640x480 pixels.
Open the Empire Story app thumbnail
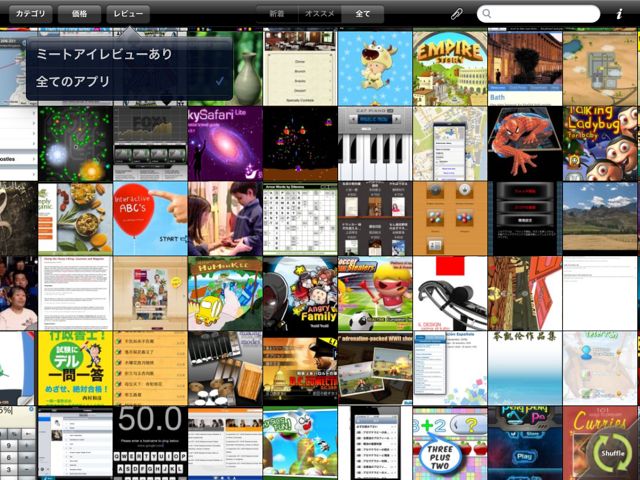[x=450, y=69]
